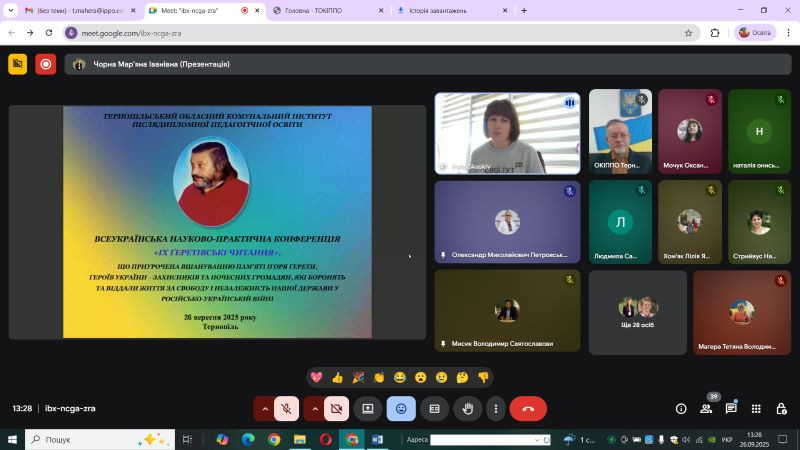
Task: Open the in-call chat panel
Action: coord(731,408)
